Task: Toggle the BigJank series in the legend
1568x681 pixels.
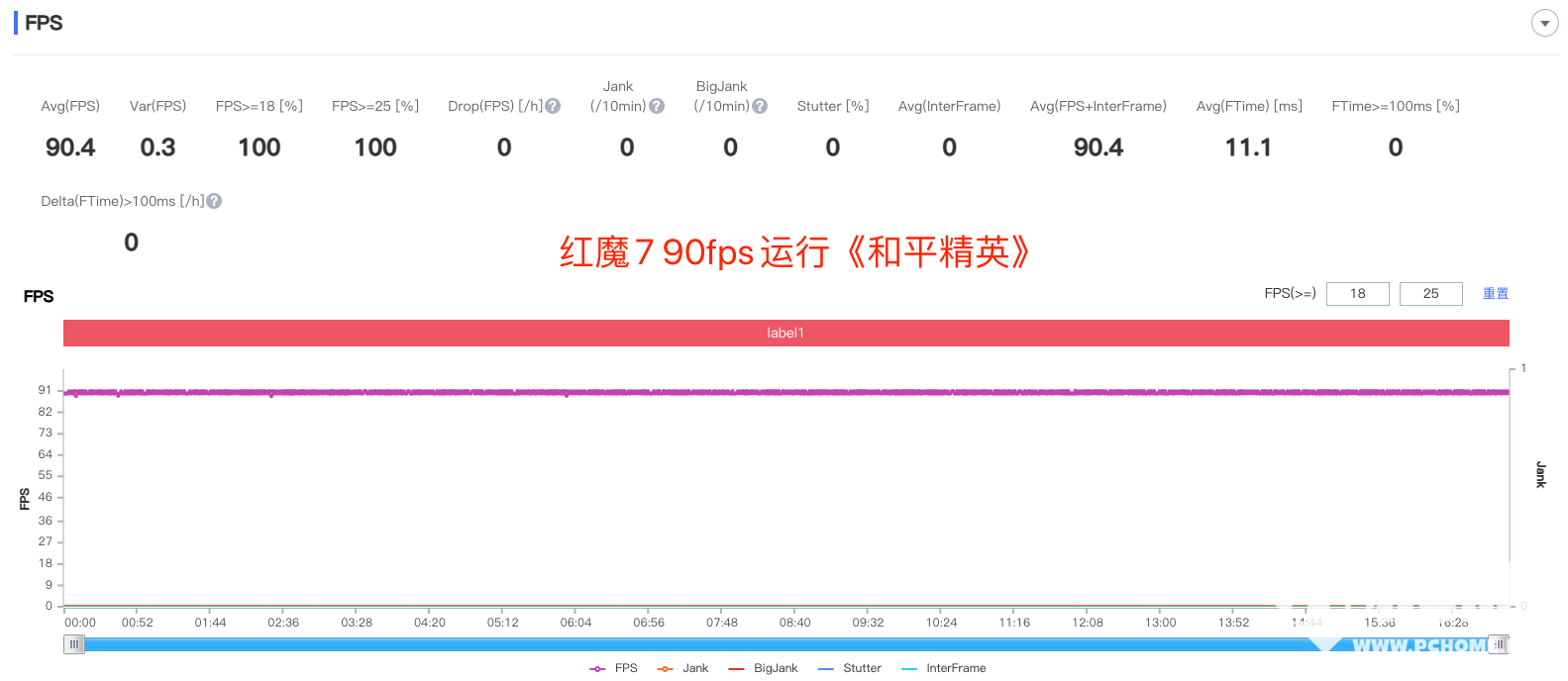Action: coord(763,668)
